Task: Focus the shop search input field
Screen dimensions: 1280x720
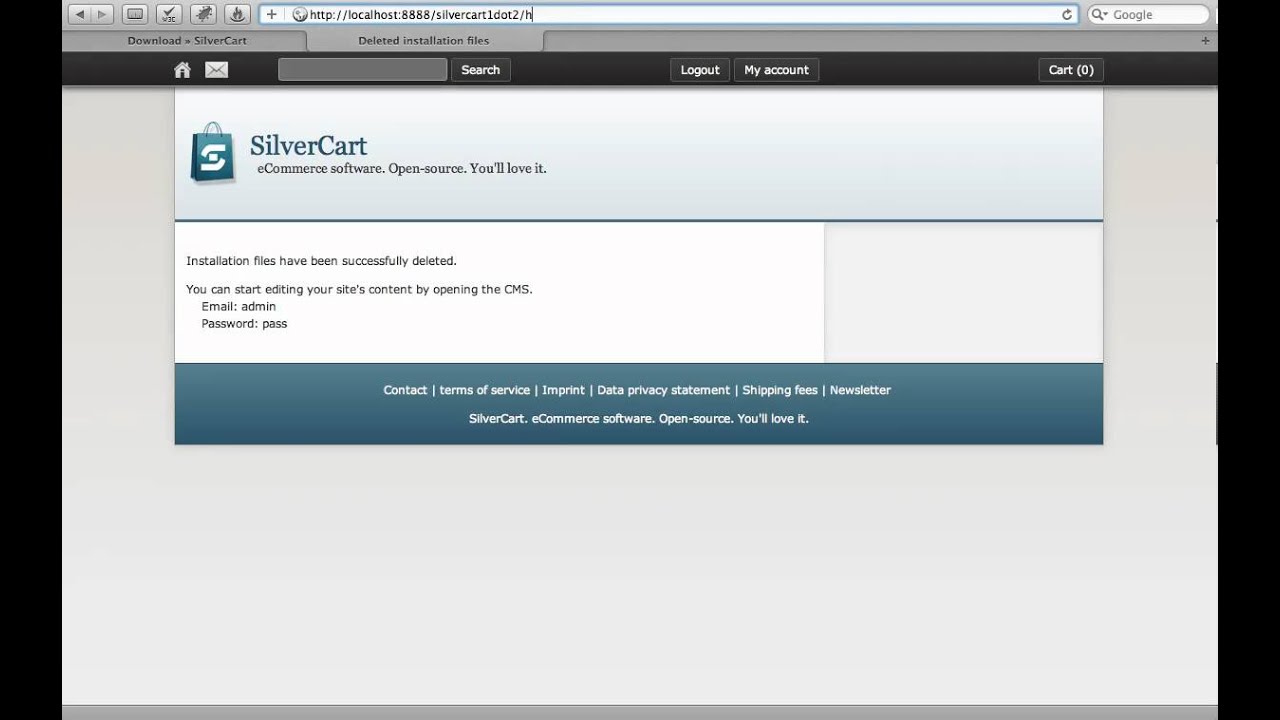Action: click(x=362, y=70)
